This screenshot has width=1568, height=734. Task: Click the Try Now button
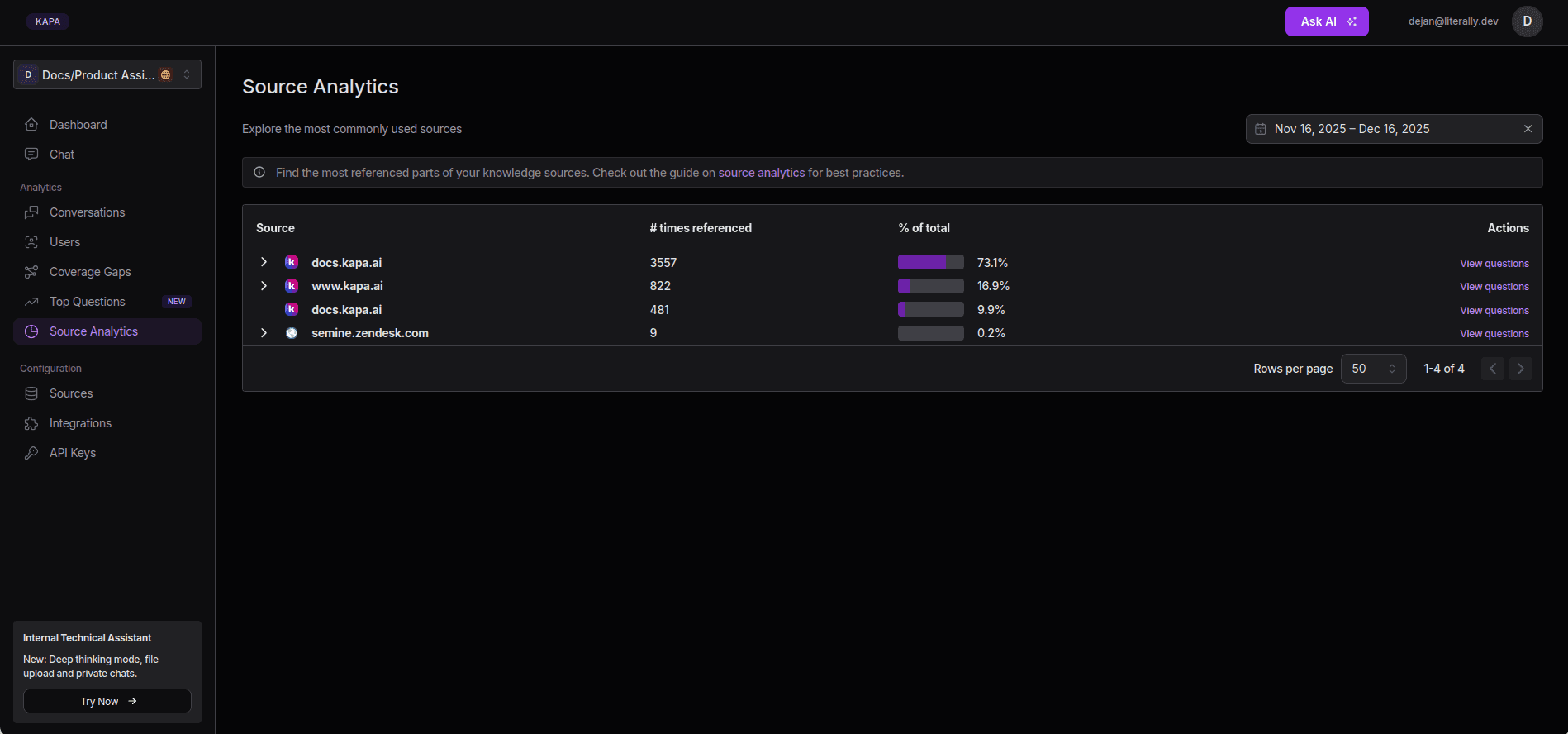[x=107, y=701]
